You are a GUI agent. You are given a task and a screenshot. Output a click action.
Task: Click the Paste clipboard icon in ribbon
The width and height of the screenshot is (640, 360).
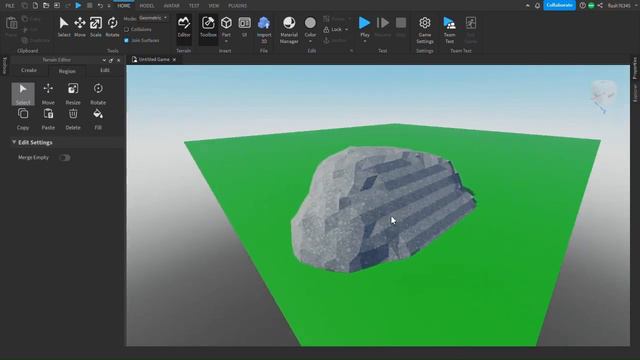[11, 24]
